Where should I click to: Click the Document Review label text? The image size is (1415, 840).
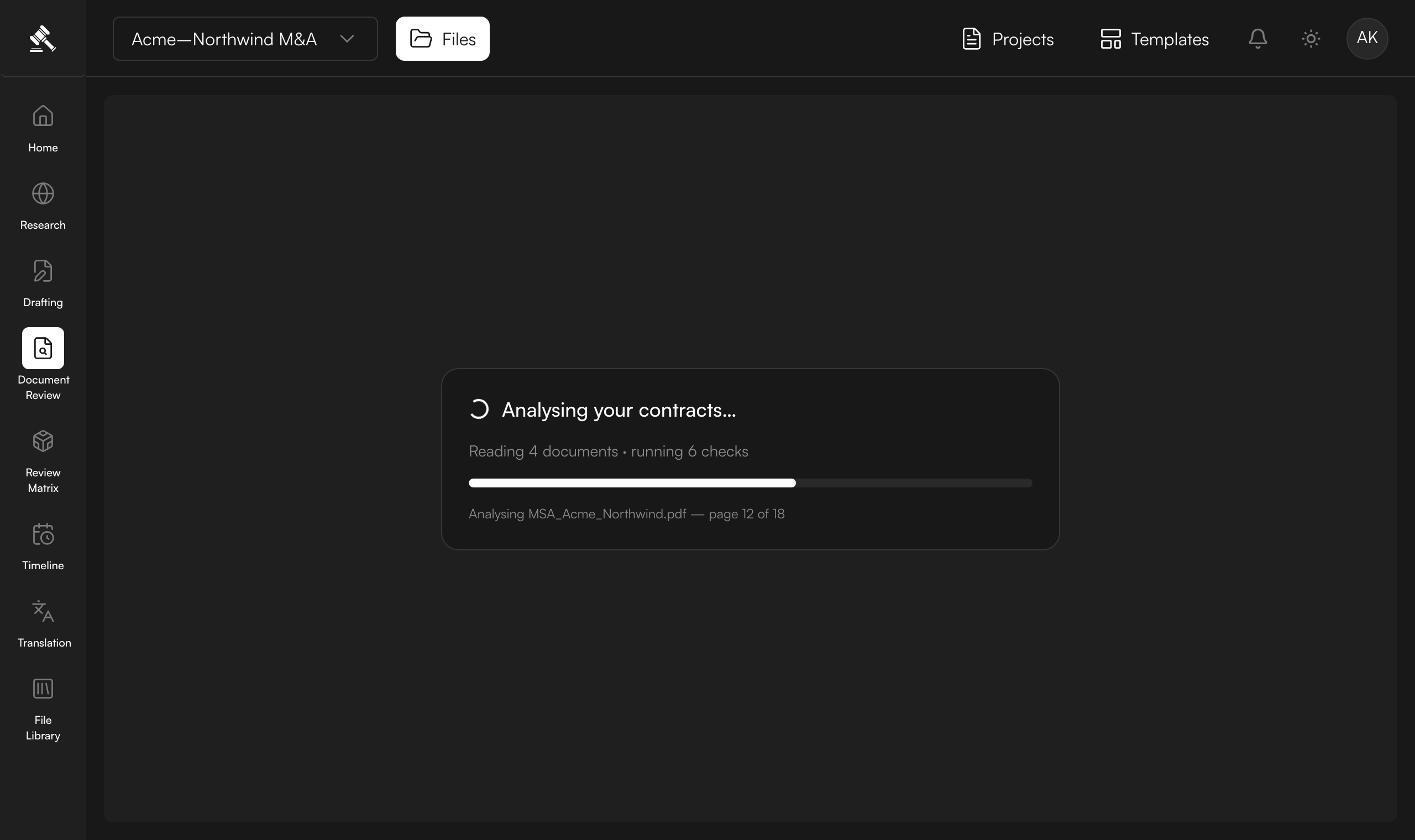(43, 387)
